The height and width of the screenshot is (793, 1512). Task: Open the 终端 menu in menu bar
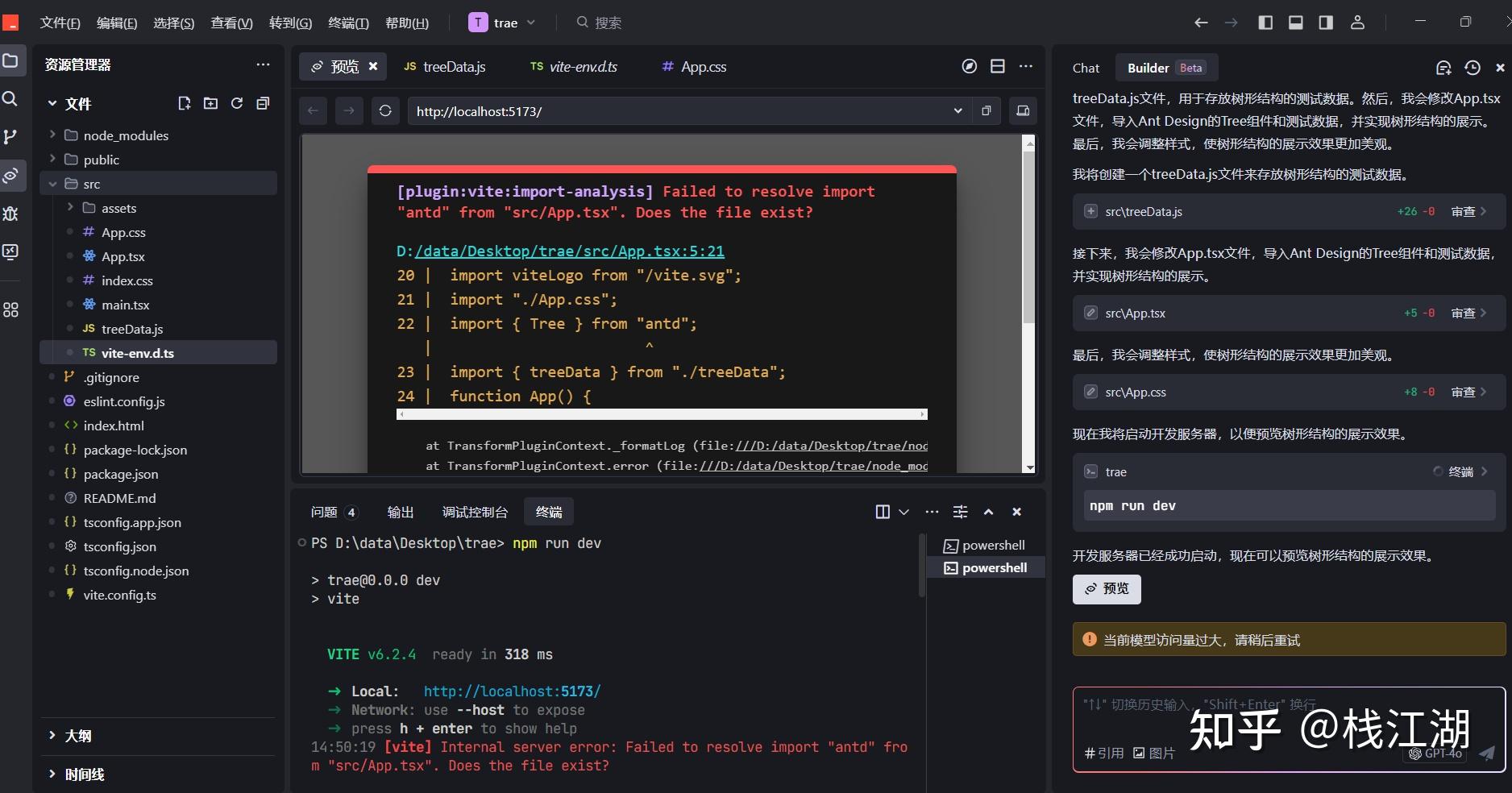(348, 23)
